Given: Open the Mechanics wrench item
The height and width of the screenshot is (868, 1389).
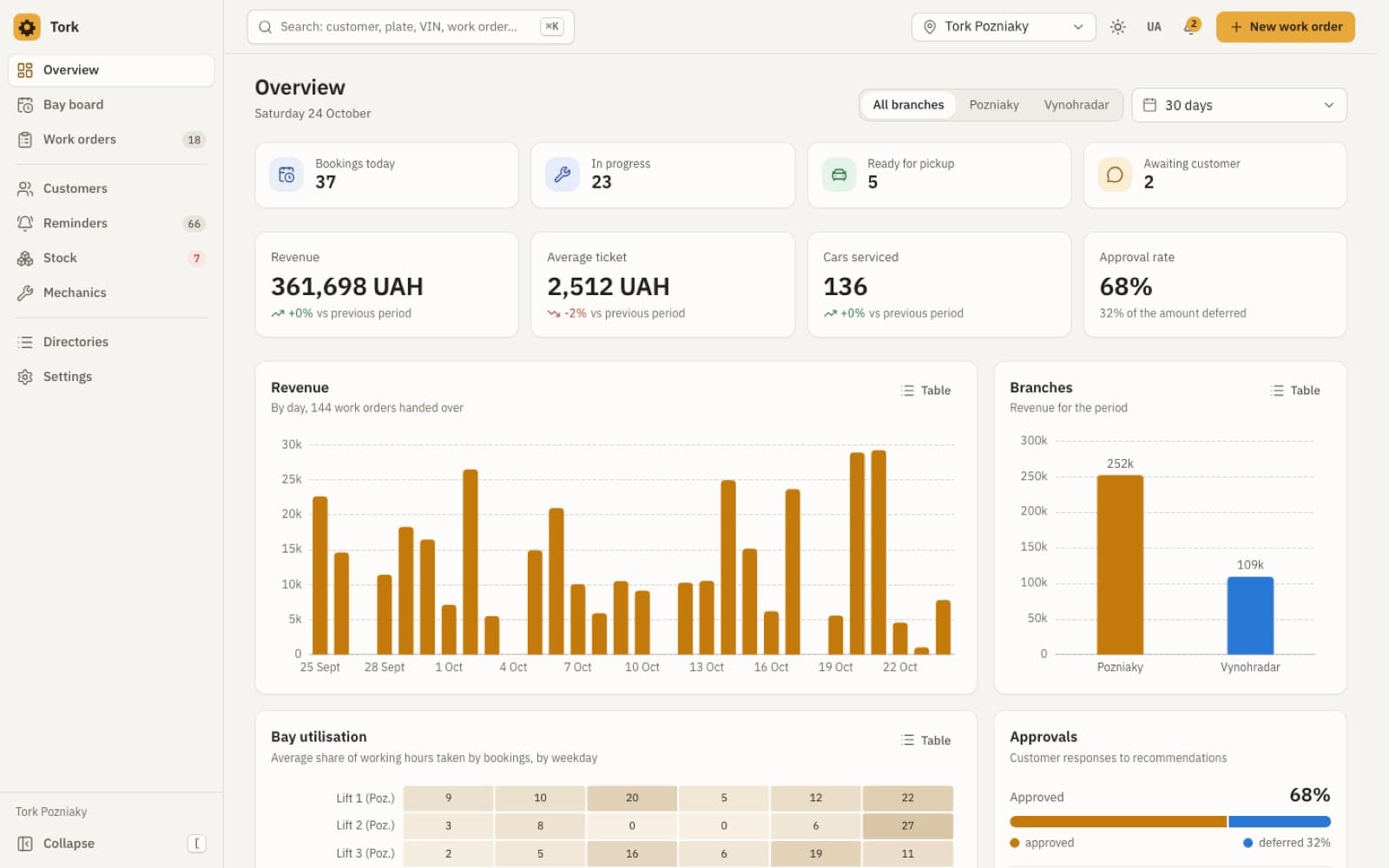Looking at the screenshot, I should [111, 293].
